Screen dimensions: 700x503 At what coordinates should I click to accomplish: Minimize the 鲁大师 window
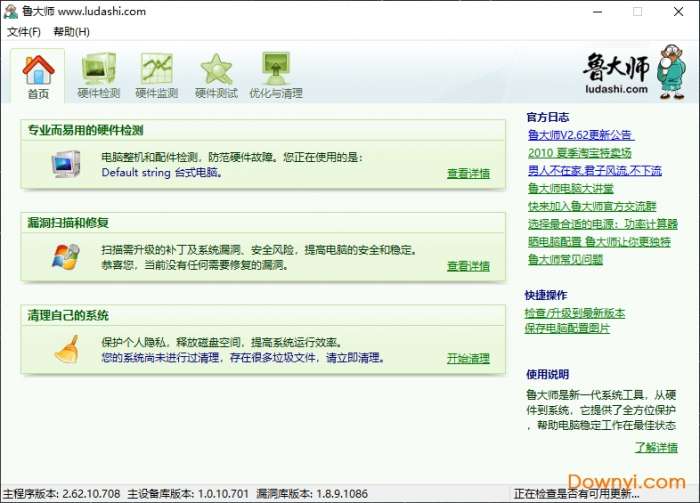(x=597, y=12)
